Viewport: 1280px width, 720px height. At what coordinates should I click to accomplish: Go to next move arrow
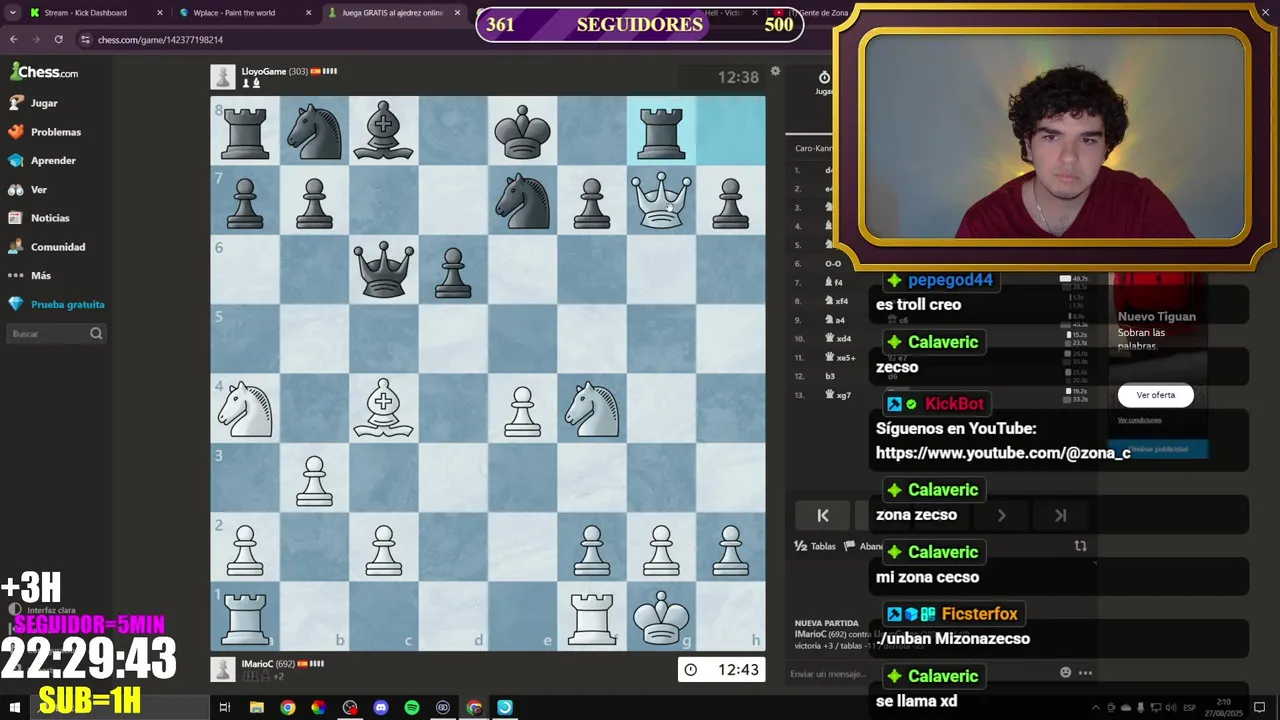tap(1001, 515)
